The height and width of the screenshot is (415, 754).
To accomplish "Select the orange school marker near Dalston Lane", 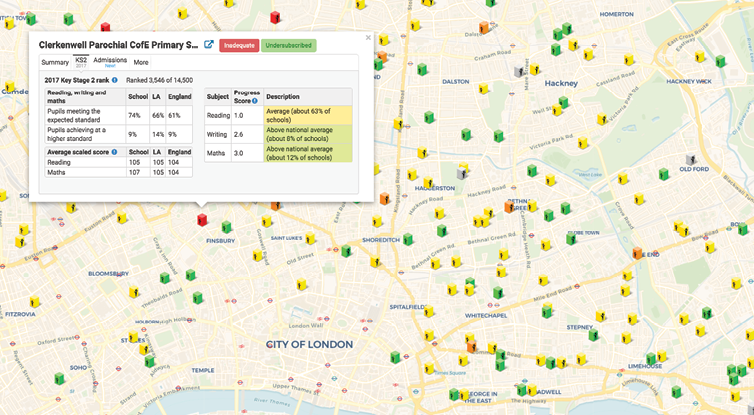I will [483, 28].
